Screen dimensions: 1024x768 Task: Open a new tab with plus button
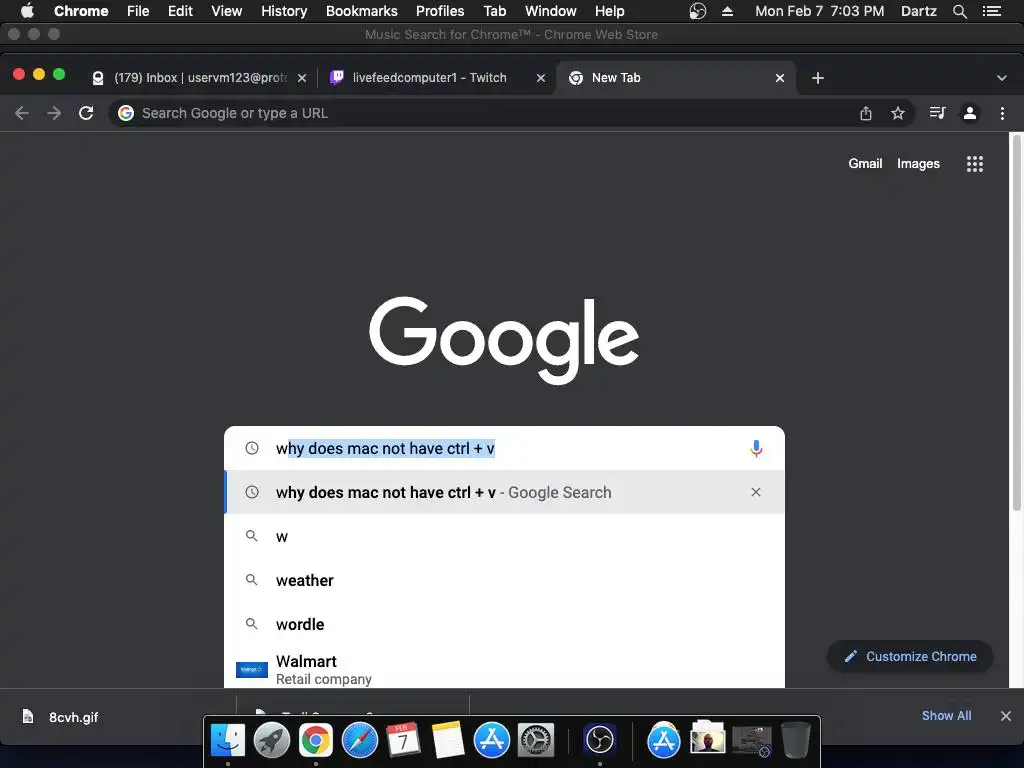coord(818,78)
